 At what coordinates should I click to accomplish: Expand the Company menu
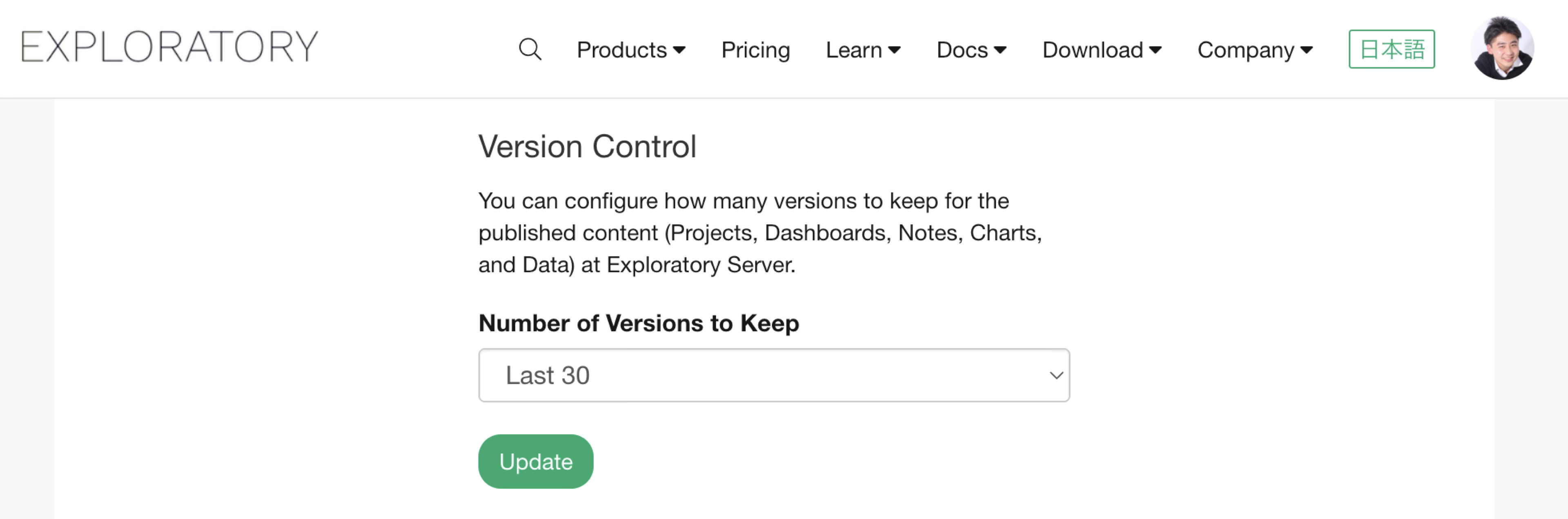click(x=1245, y=50)
